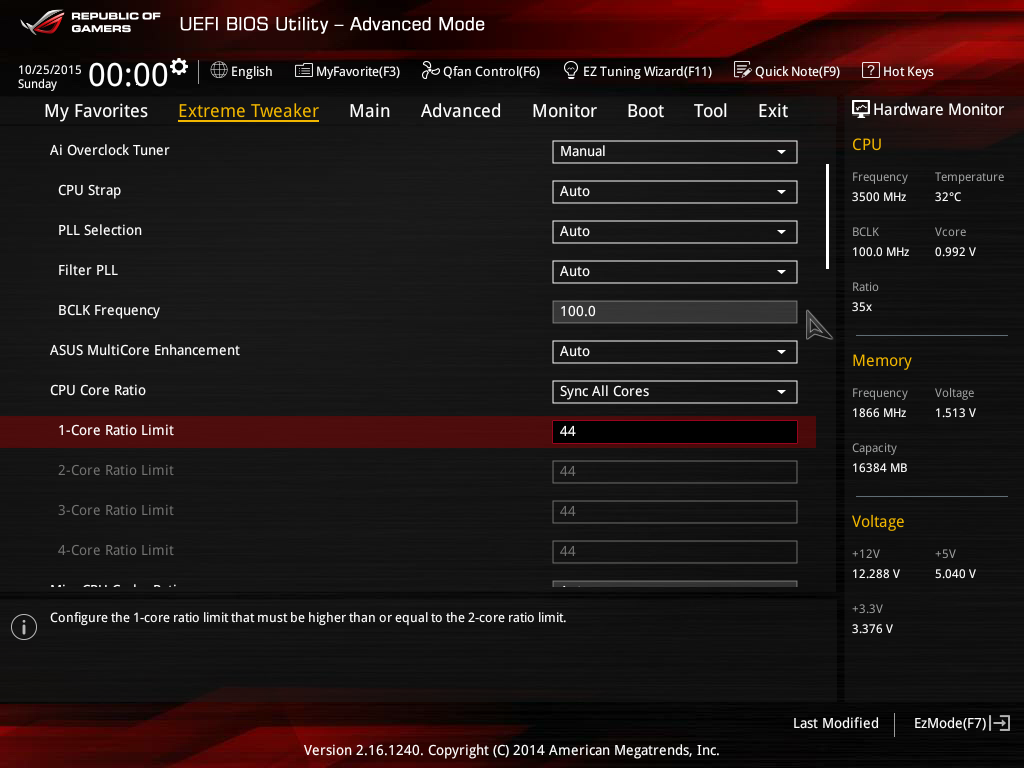This screenshot has height=768, width=1024.
Task: Click the 00:00 clock display
Action: coord(128,74)
